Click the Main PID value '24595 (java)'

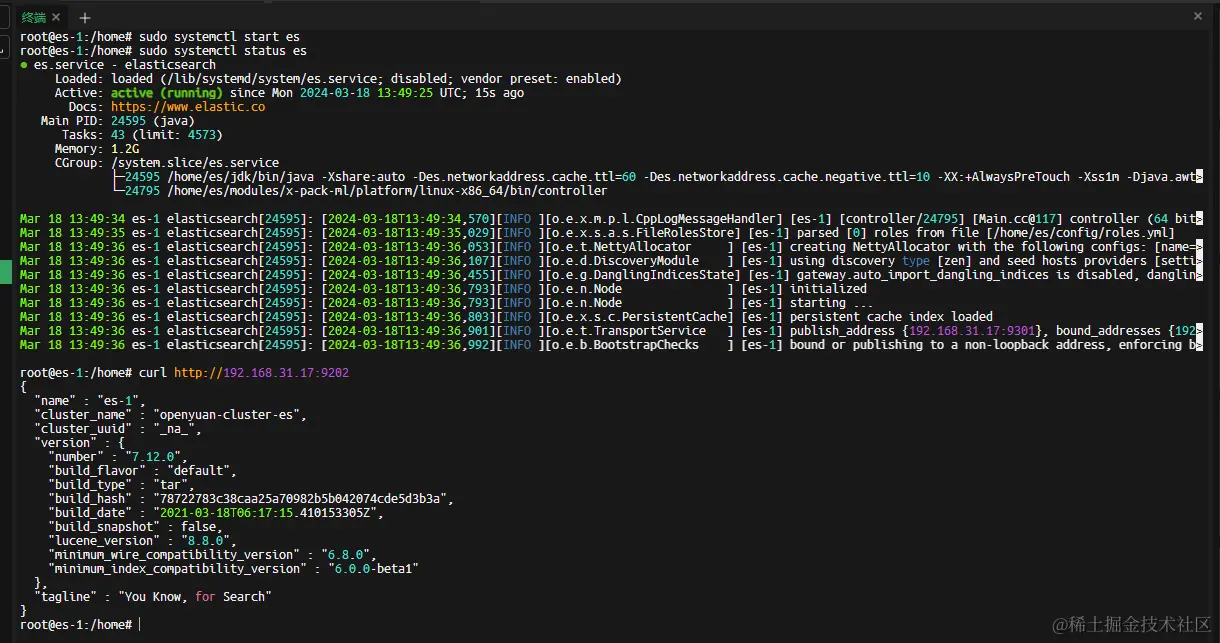tap(153, 120)
